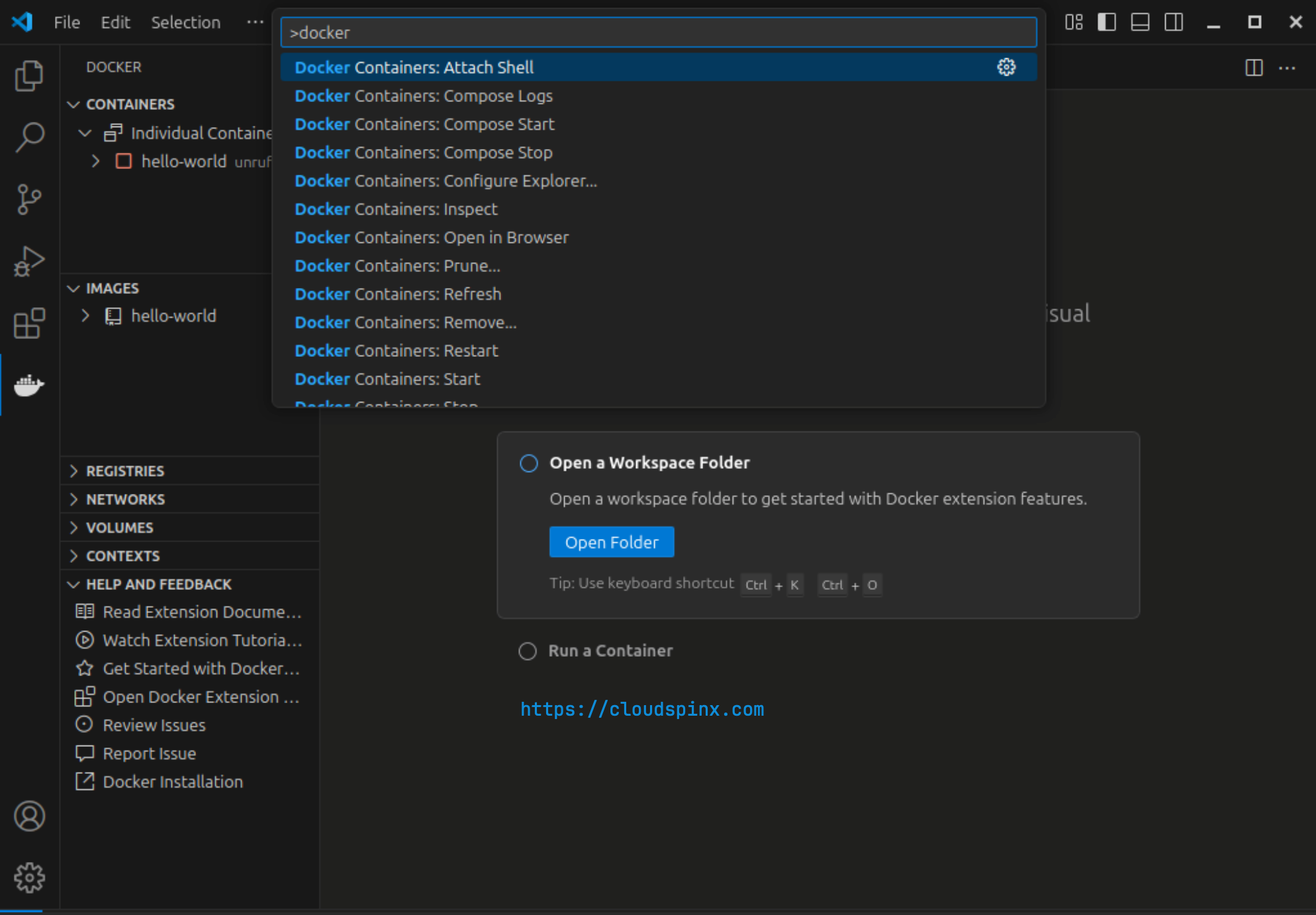Click the Open Folder button
This screenshot has width=1316, height=915.
click(x=611, y=542)
